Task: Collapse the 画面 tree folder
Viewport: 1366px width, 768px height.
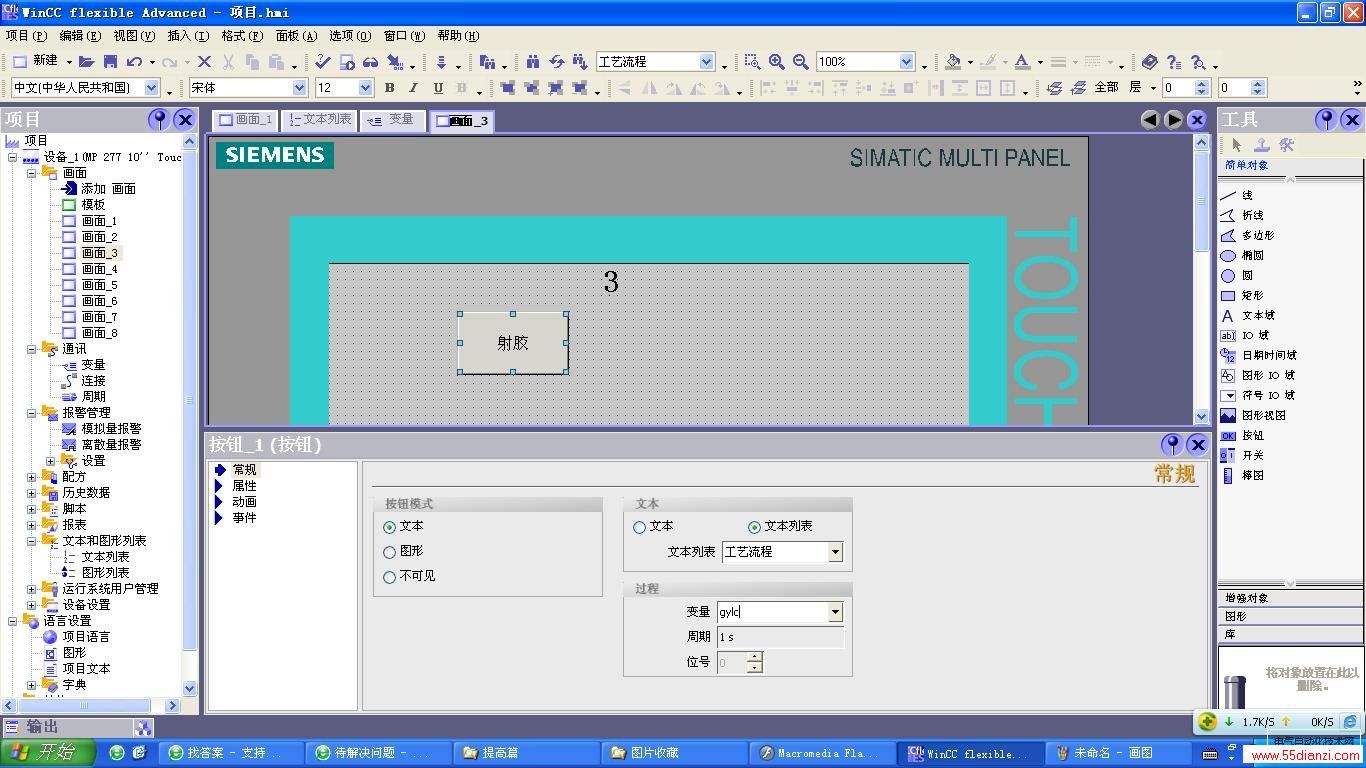Action: (x=32, y=173)
